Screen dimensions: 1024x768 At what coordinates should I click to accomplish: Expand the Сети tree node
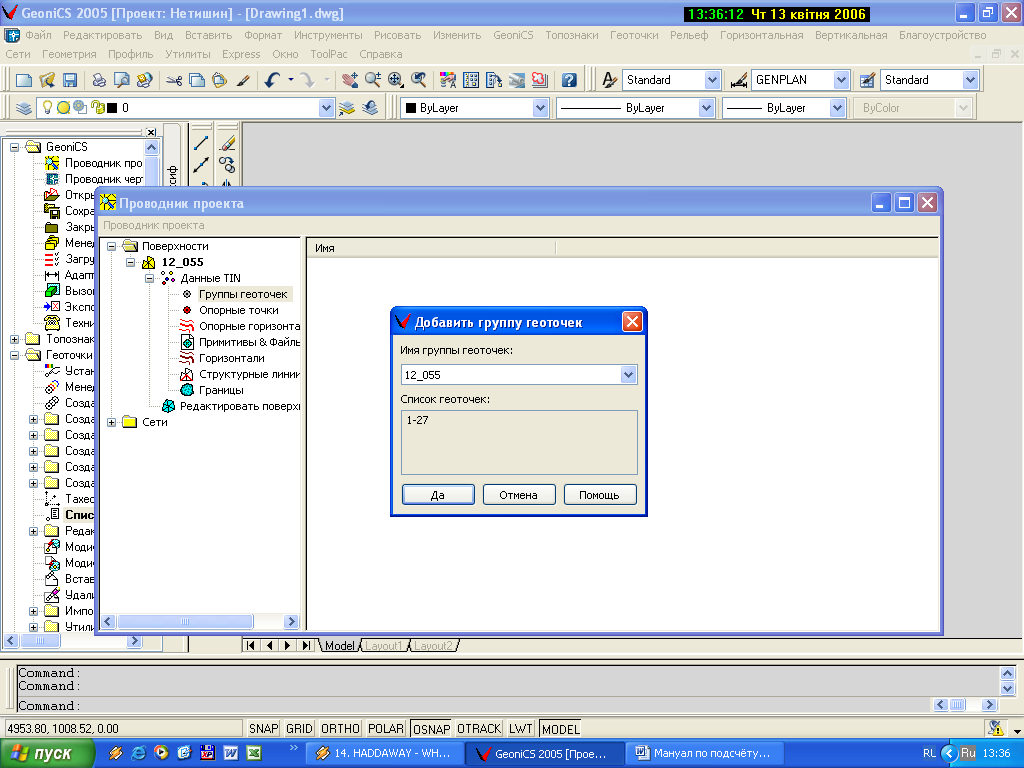pos(112,423)
